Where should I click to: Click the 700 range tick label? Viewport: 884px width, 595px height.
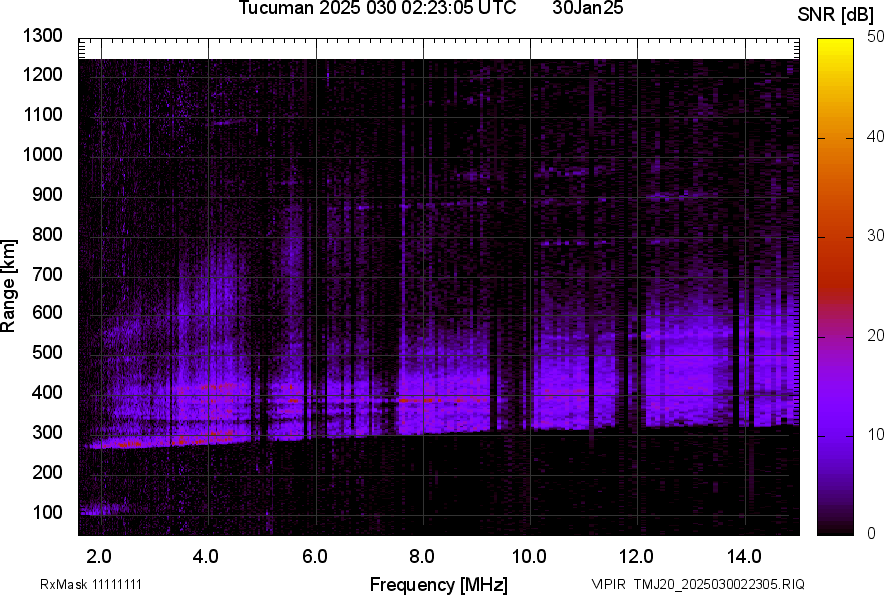(x=47, y=274)
